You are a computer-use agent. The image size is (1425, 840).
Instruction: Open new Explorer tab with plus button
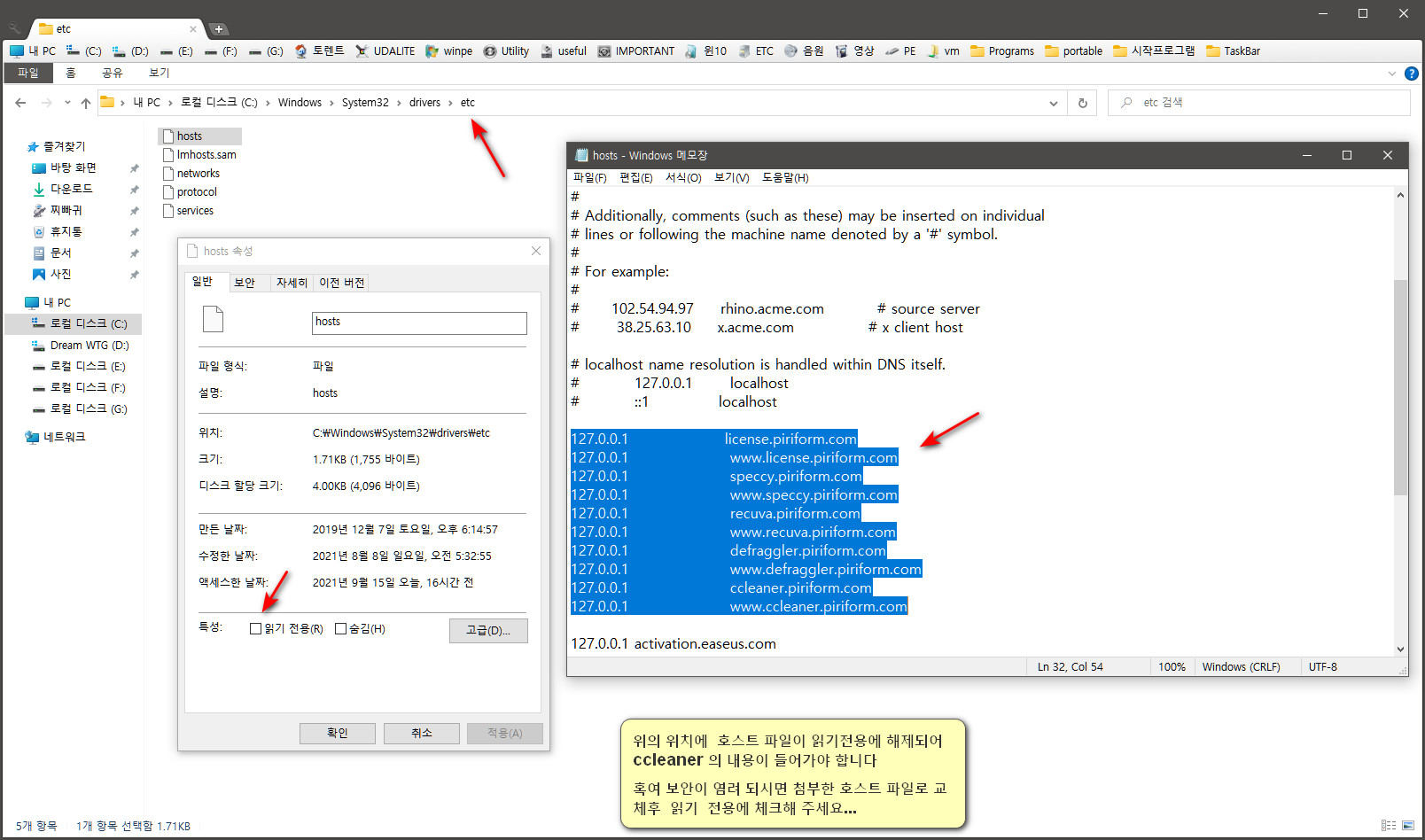pos(218,29)
